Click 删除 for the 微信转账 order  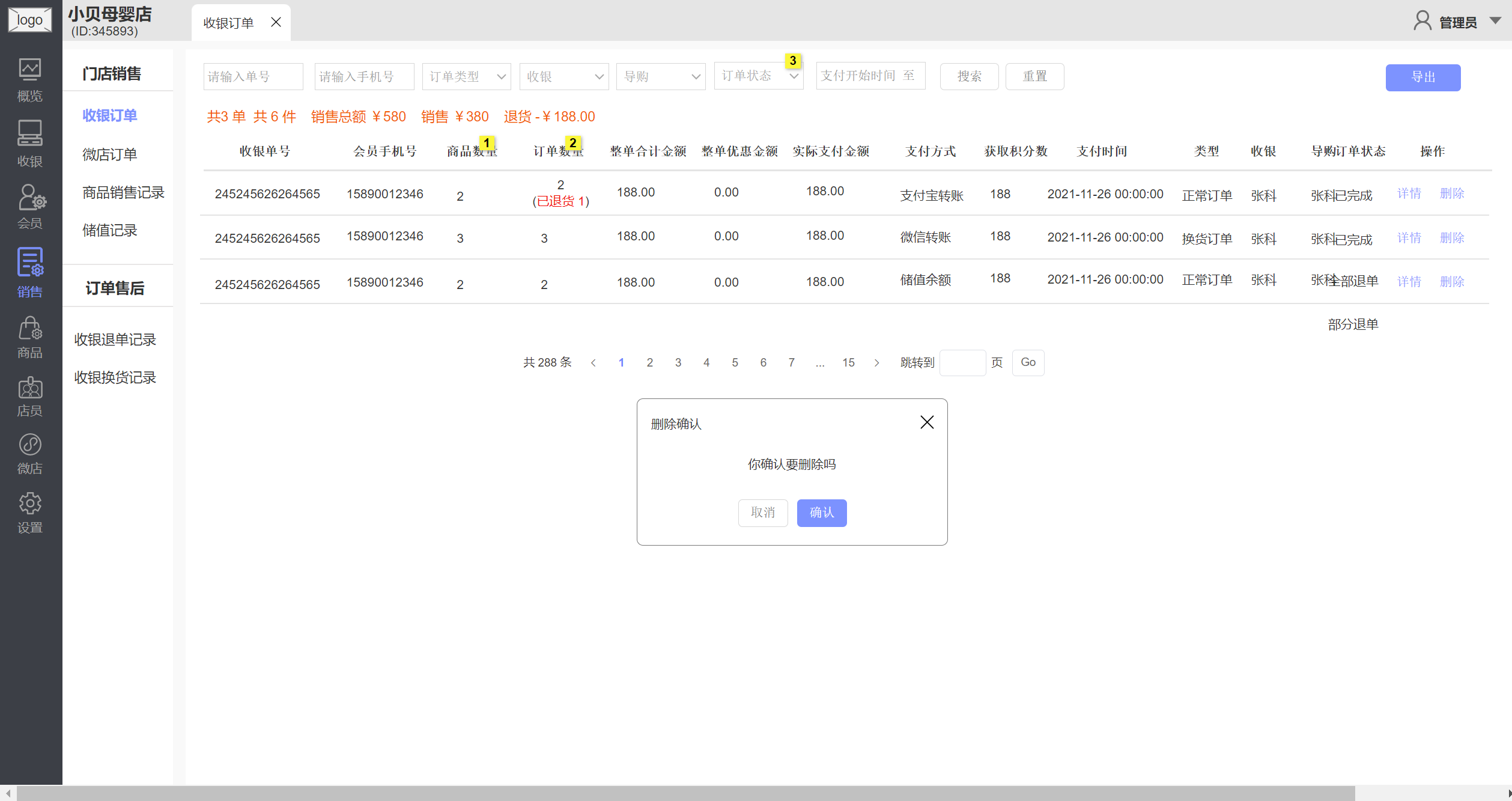(1453, 238)
